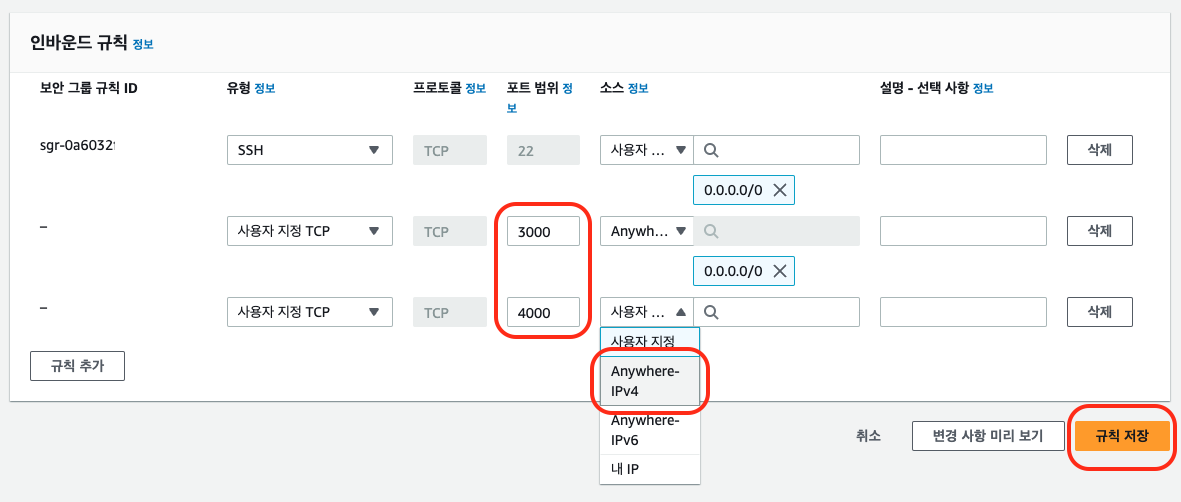1181x502 pixels.
Task: Open type dropdown for port 3000 rule
Action: pyautogui.click(x=309, y=231)
